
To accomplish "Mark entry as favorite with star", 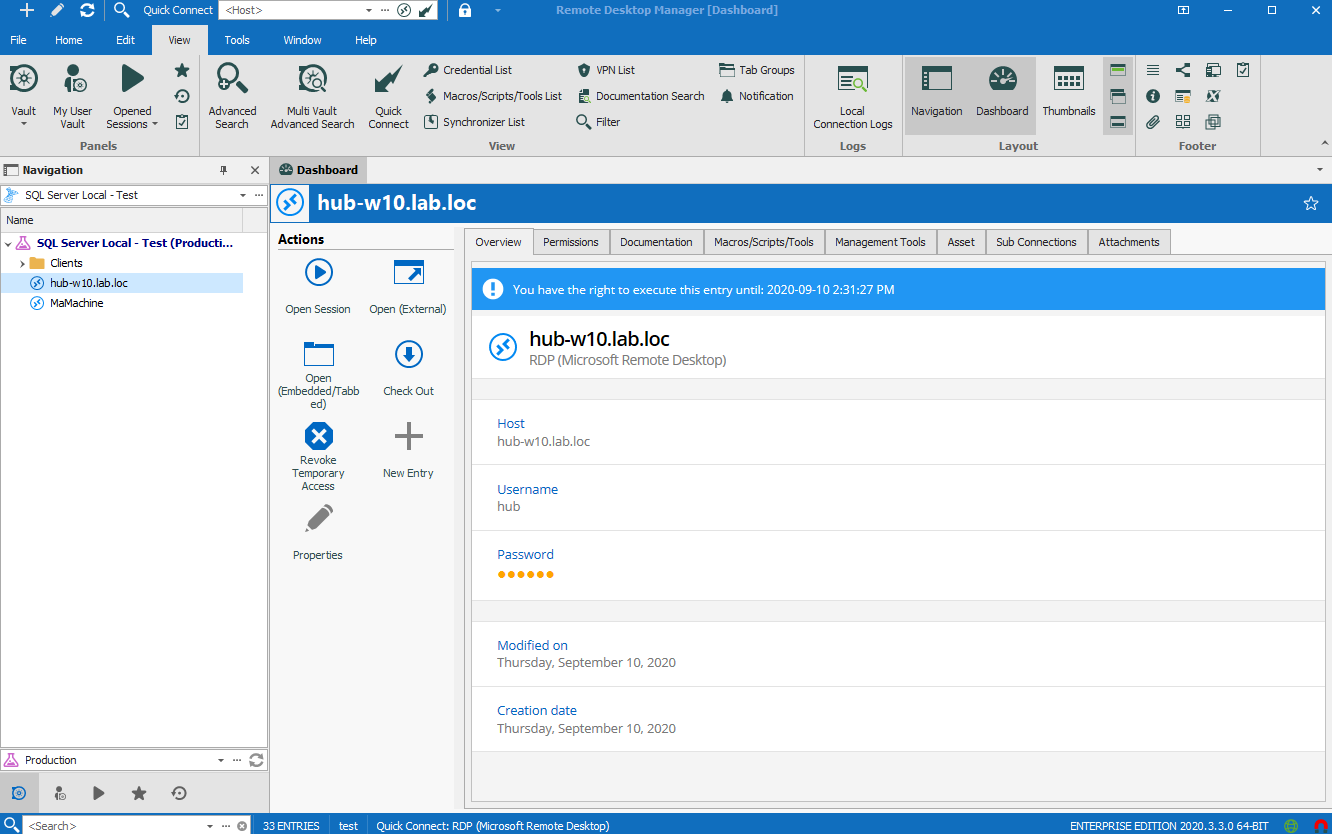I will [1311, 204].
